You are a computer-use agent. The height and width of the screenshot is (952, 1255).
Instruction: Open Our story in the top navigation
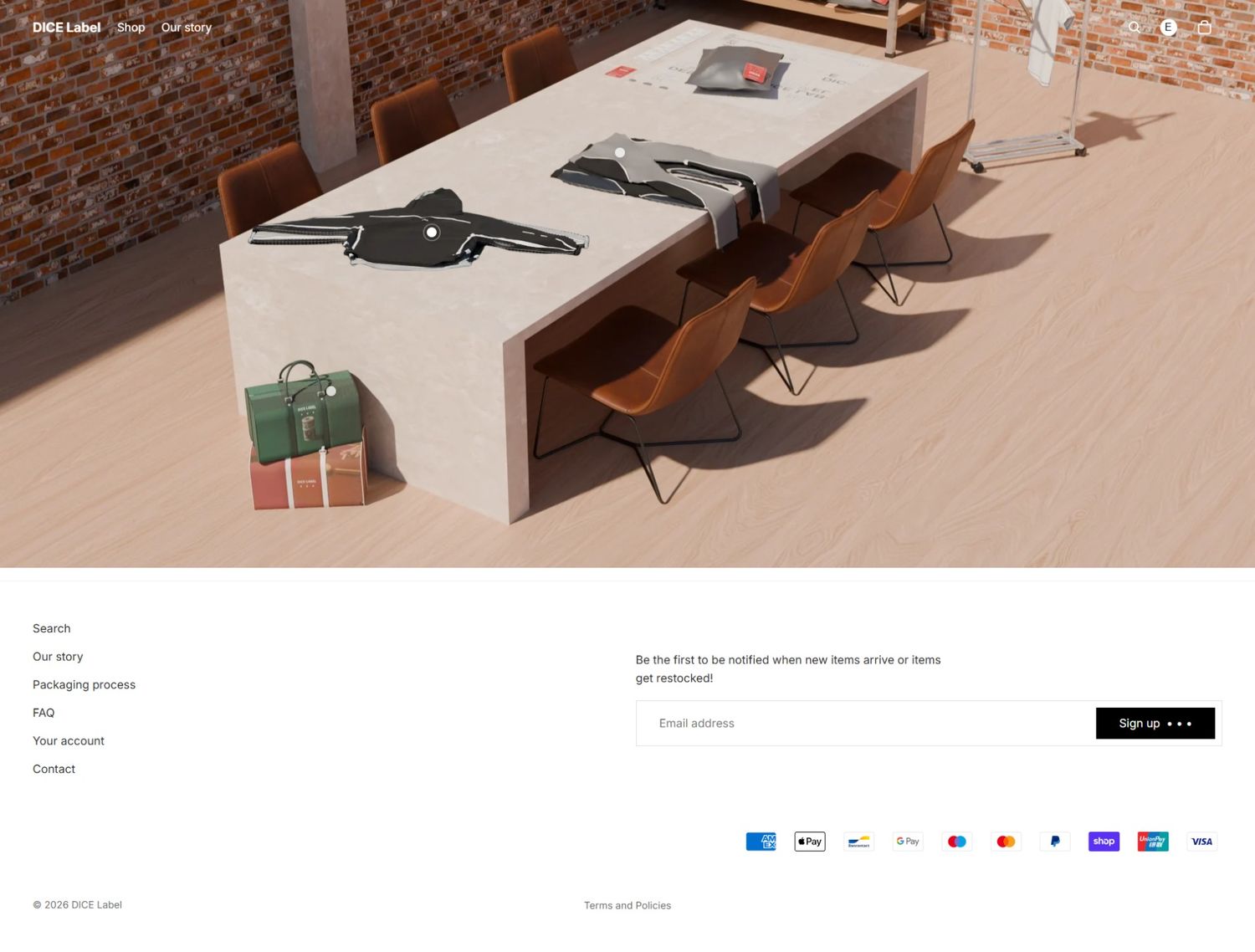click(187, 28)
